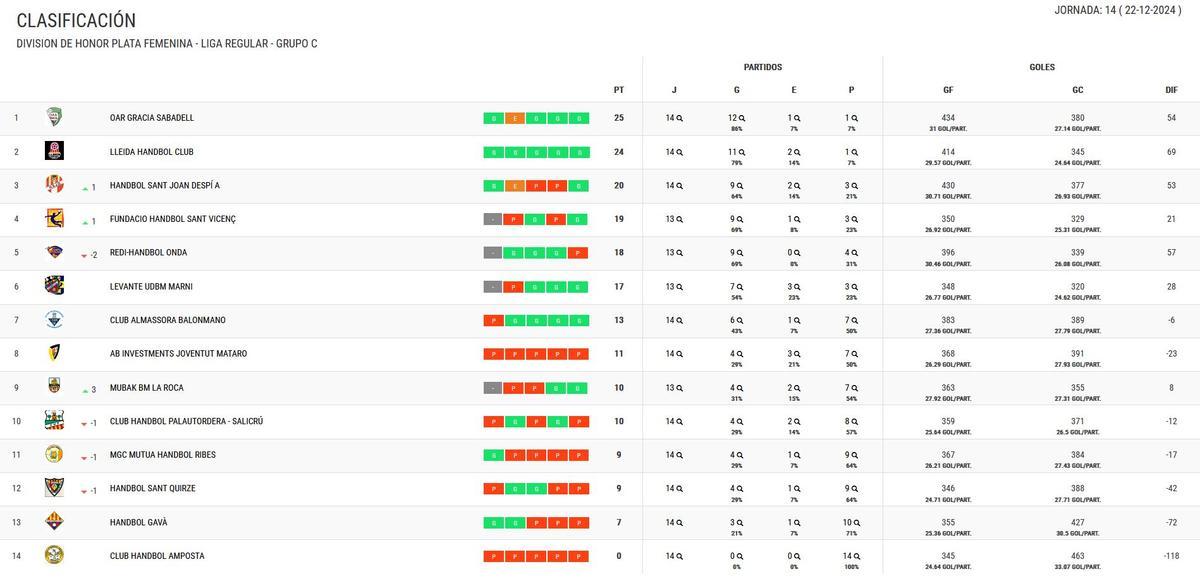The width and height of the screenshot is (1200, 581).
Task: Click magnifier beside Handbol Gavà's 10 losses
Action: (x=857, y=523)
